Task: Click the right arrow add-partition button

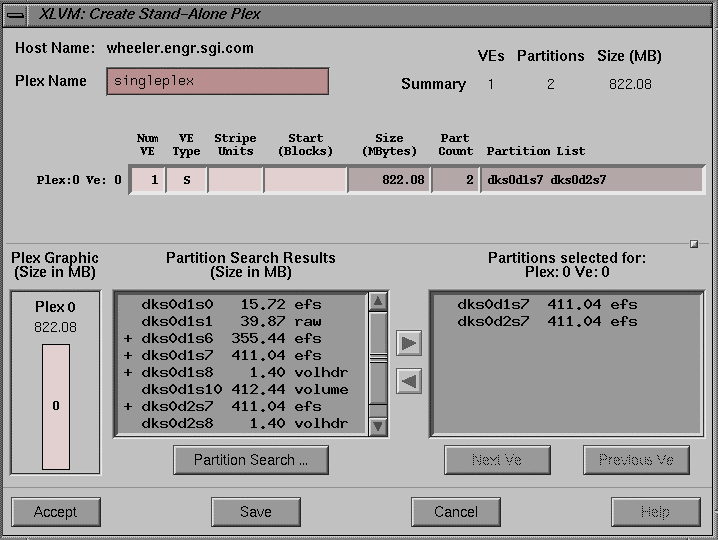Action: coord(409,343)
